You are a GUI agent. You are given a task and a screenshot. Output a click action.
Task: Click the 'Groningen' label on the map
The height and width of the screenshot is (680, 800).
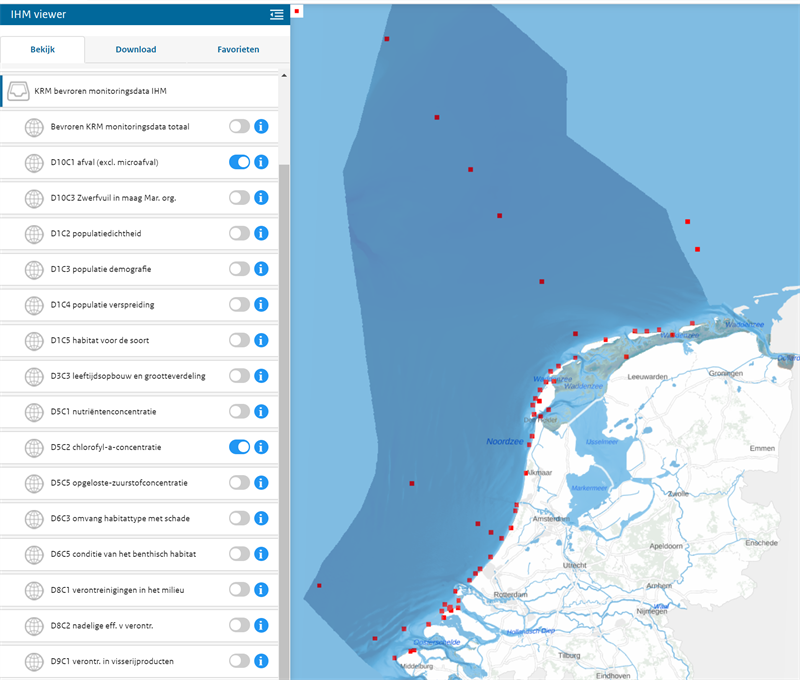(x=726, y=373)
